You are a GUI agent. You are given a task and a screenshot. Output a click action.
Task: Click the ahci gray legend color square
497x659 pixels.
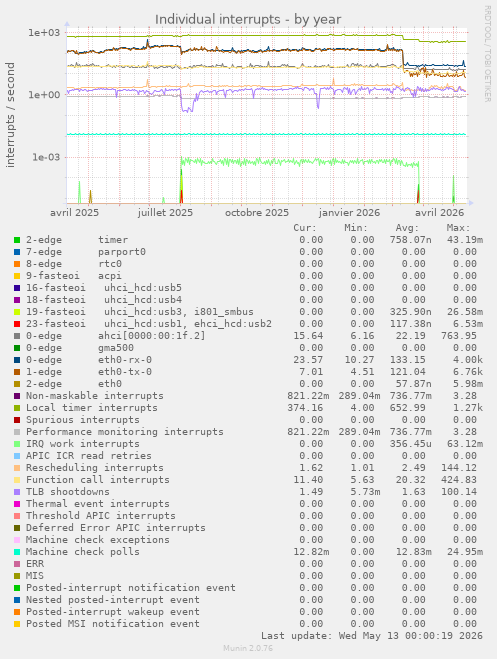(17, 336)
